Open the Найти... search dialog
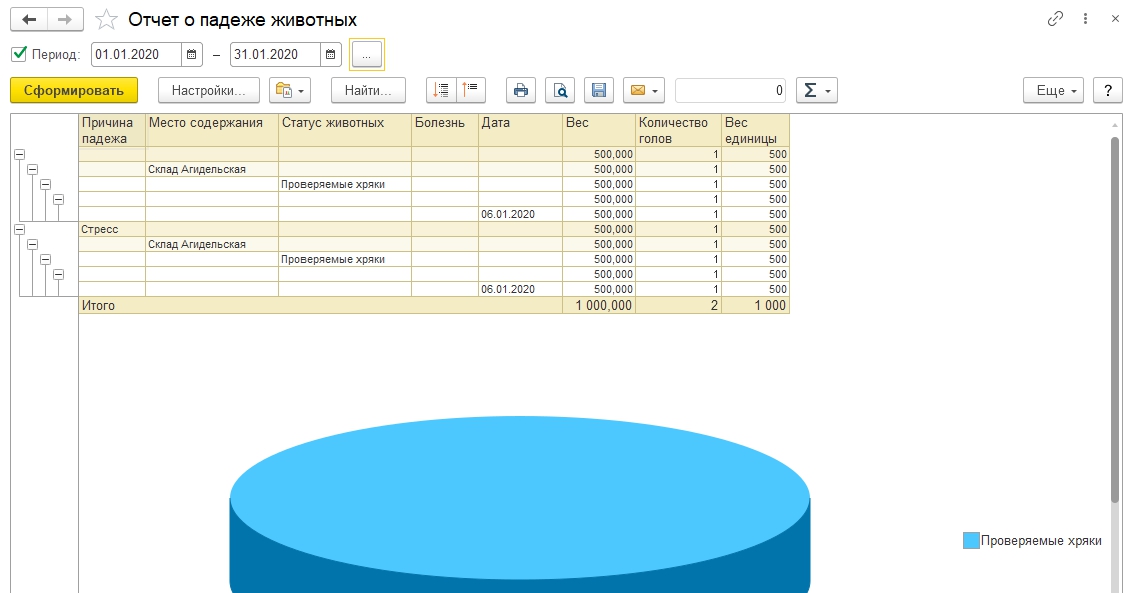The height and width of the screenshot is (593, 1141). 368,90
